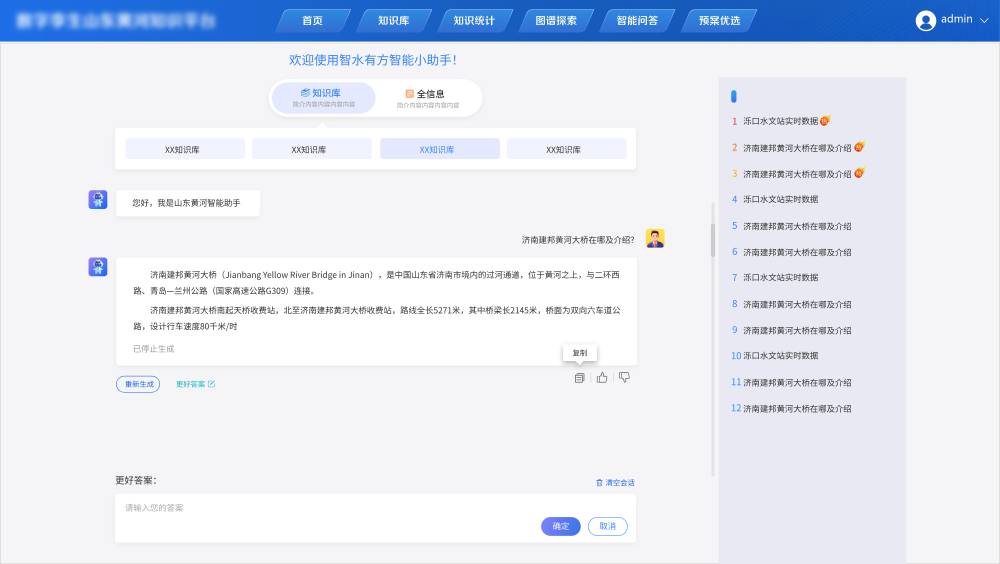Go to the 首页 nav item

pos(312,20)
